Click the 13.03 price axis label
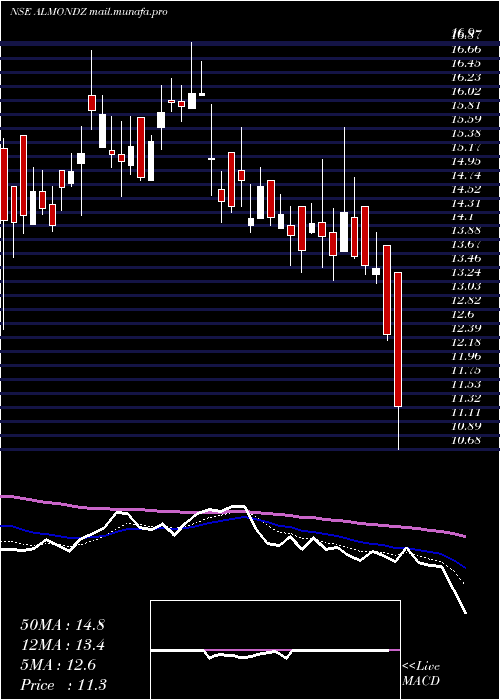The image size is (500, 700). point(466,286)
